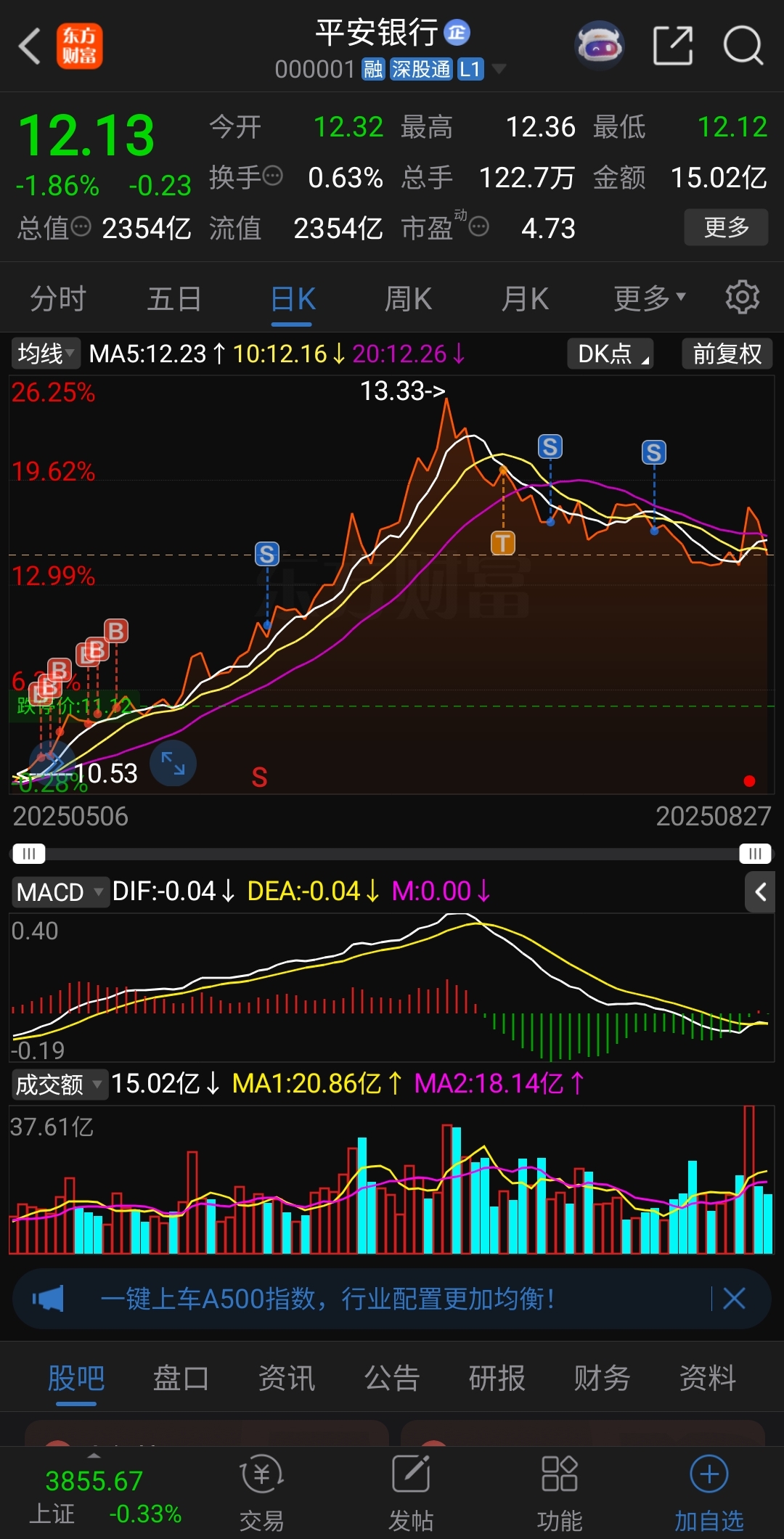The width and height of the screenshot is (784, 1539).
Task: Tap the 深股通 badge
Action: (421, 70)
